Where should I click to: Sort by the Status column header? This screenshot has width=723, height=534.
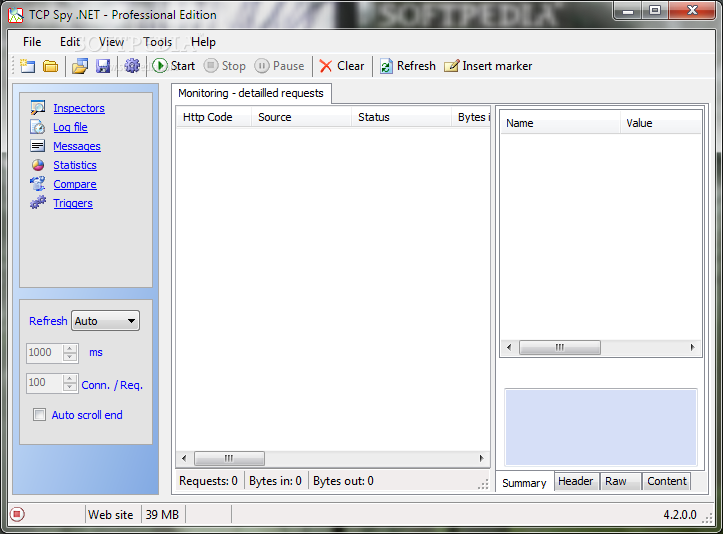coord(401,117)
